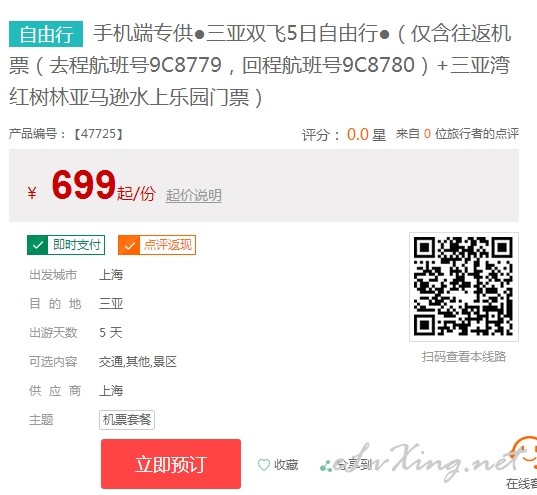Click the orange checkmark on 点评返现 badge
This screenshot has width=537, height=495.
(x=129, y=245)
